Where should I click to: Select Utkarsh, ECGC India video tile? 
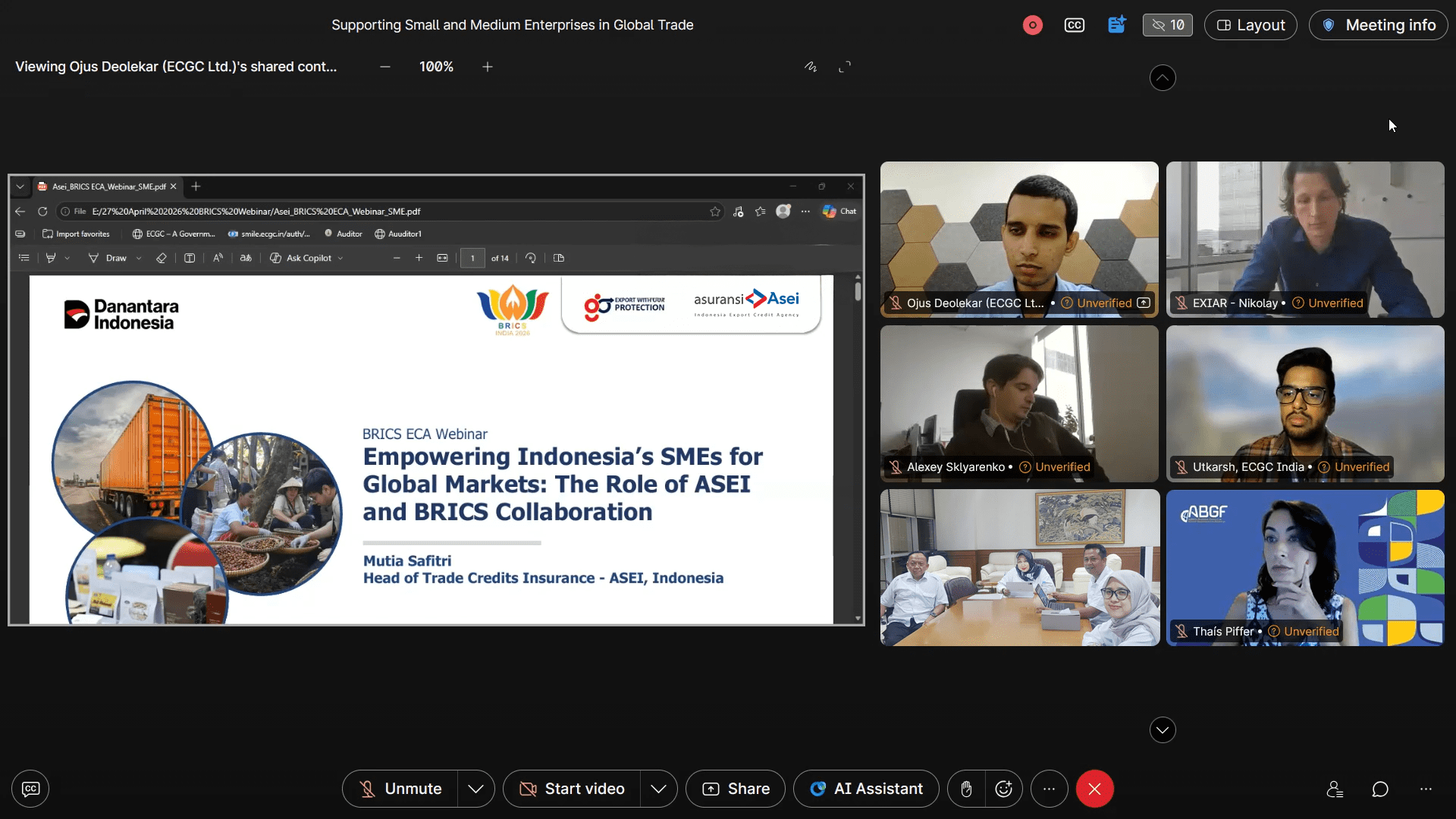[1305, 403]
